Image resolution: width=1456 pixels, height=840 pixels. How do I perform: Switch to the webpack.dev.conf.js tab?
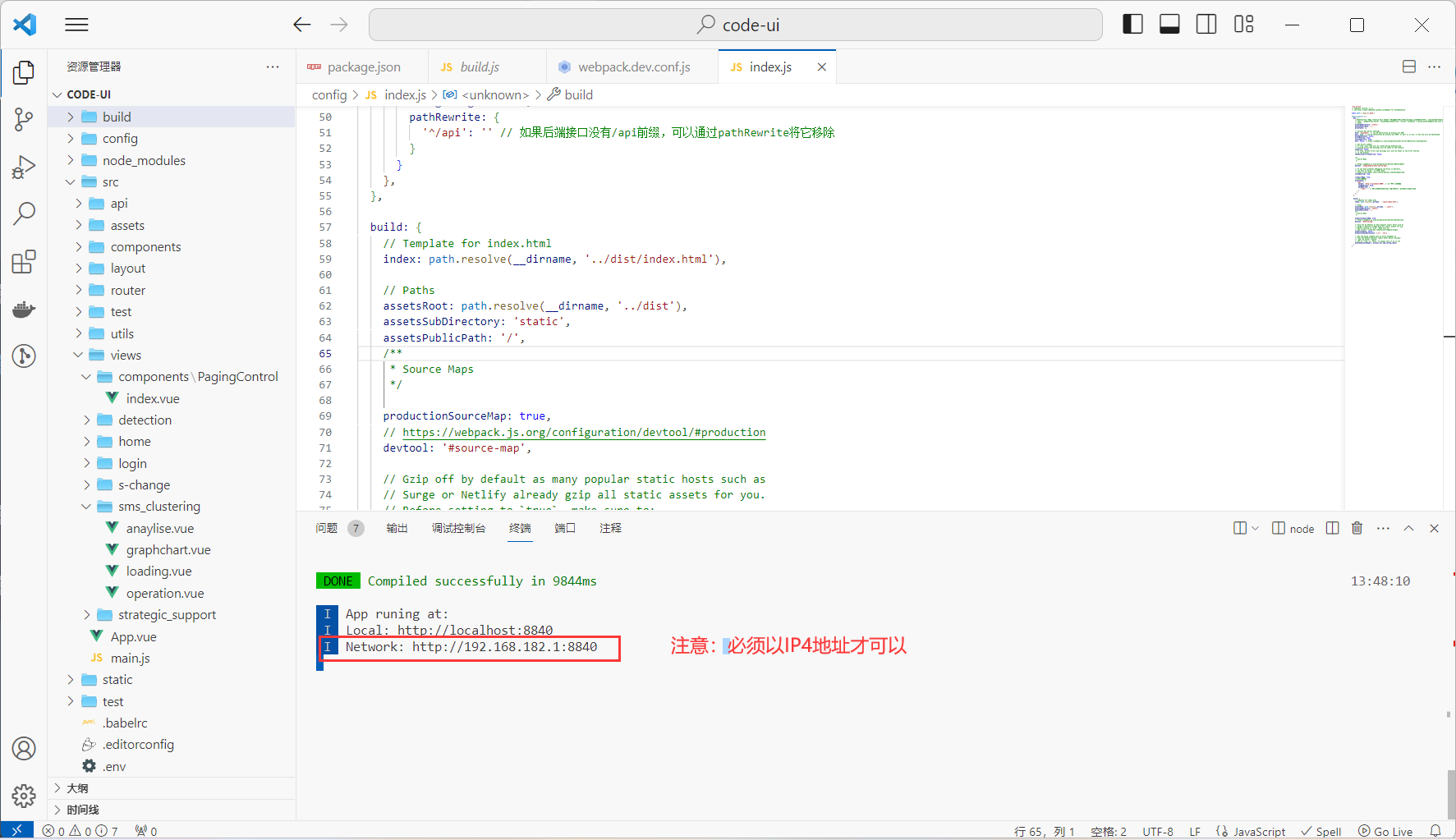(632, 67)
